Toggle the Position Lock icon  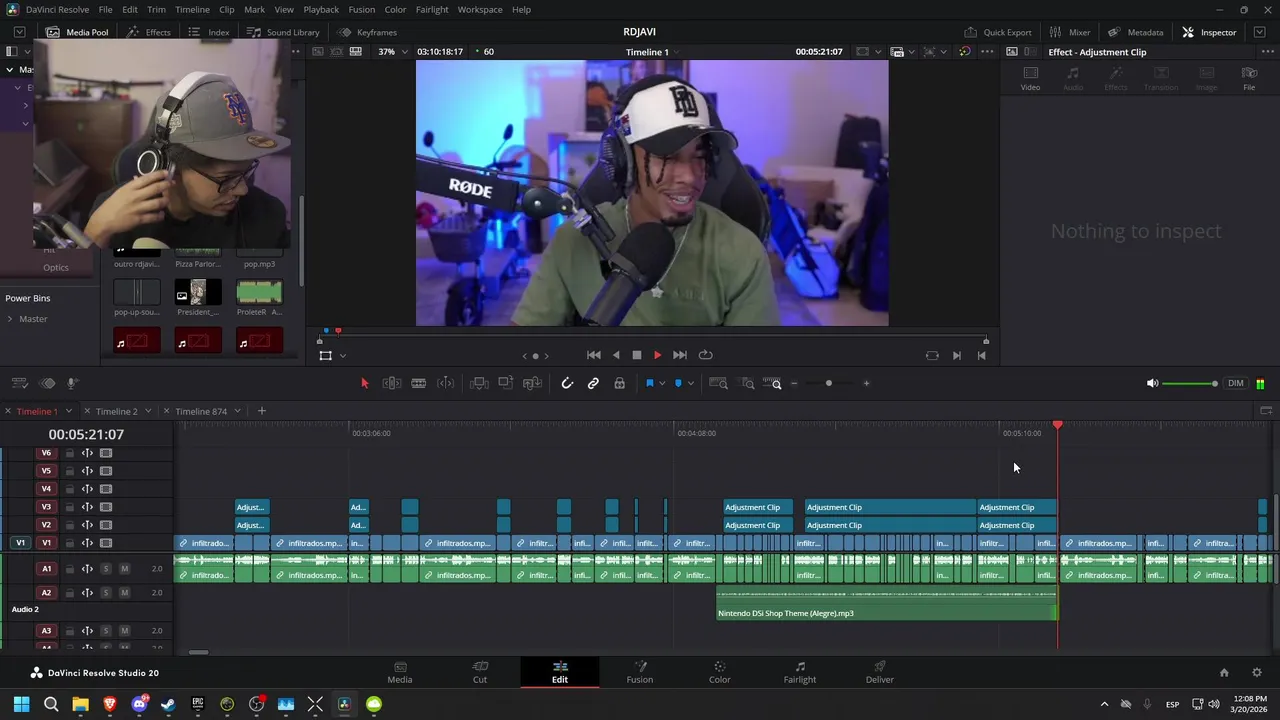click(620, 383)
